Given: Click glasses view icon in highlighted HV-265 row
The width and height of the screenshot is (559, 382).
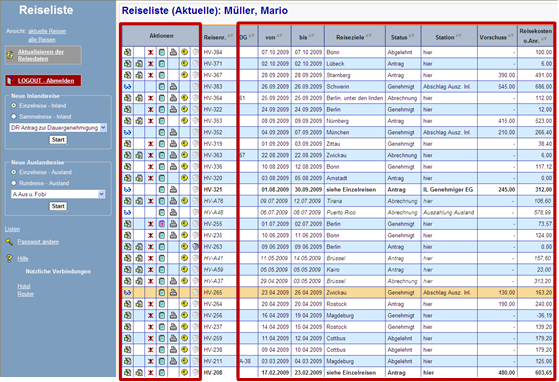Looking at the screenshot, I should (x=127, y=293).
